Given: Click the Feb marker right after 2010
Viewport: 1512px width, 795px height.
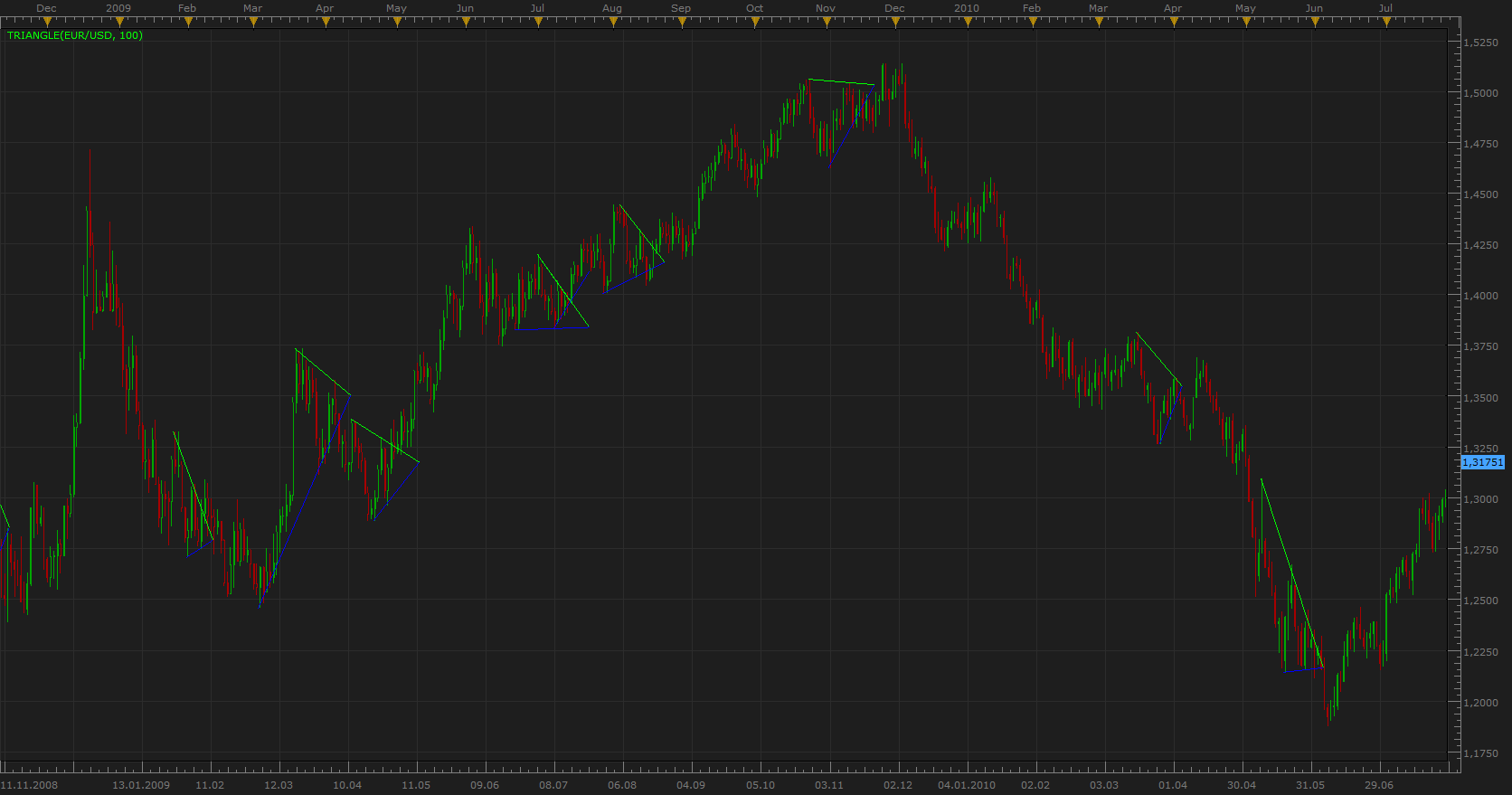Looking at the screenshot, I should tap(1032, 8).
